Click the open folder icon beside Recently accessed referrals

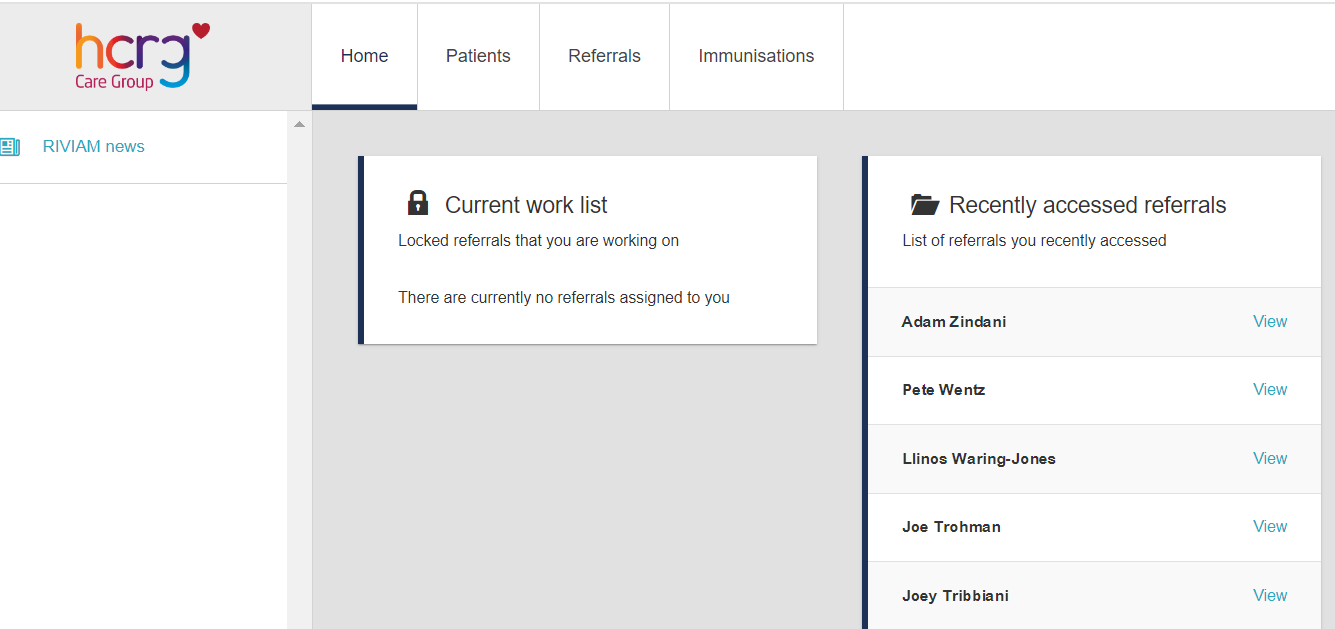coord(925,205)
